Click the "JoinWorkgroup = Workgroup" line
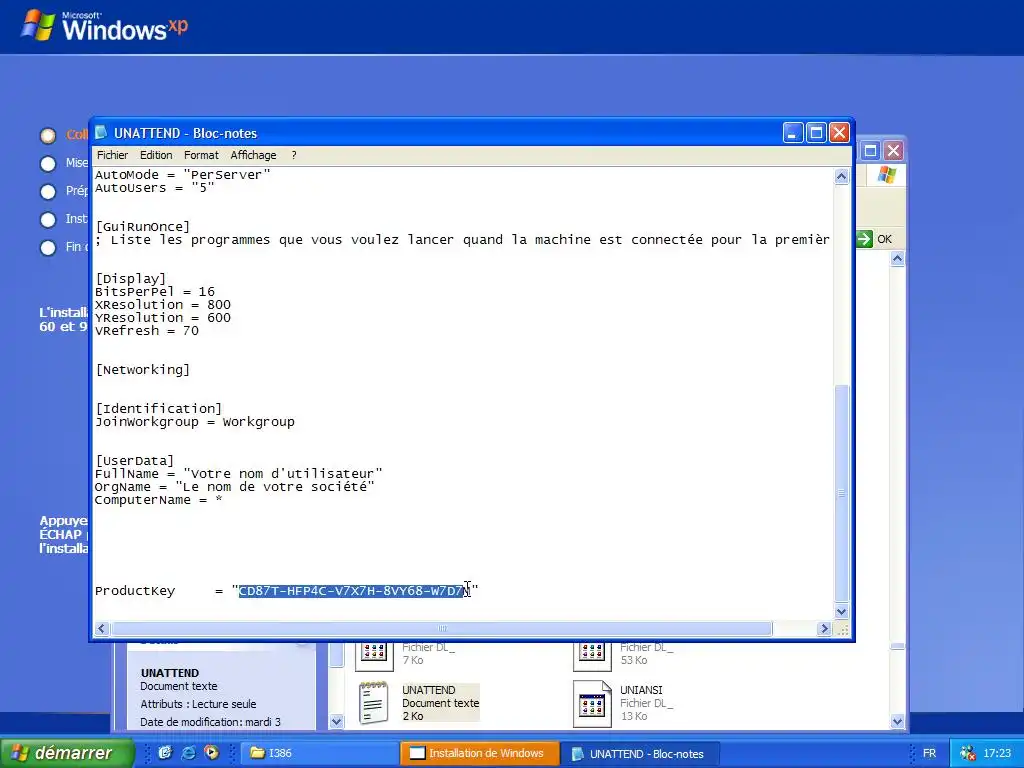 (x=195, y=422)
